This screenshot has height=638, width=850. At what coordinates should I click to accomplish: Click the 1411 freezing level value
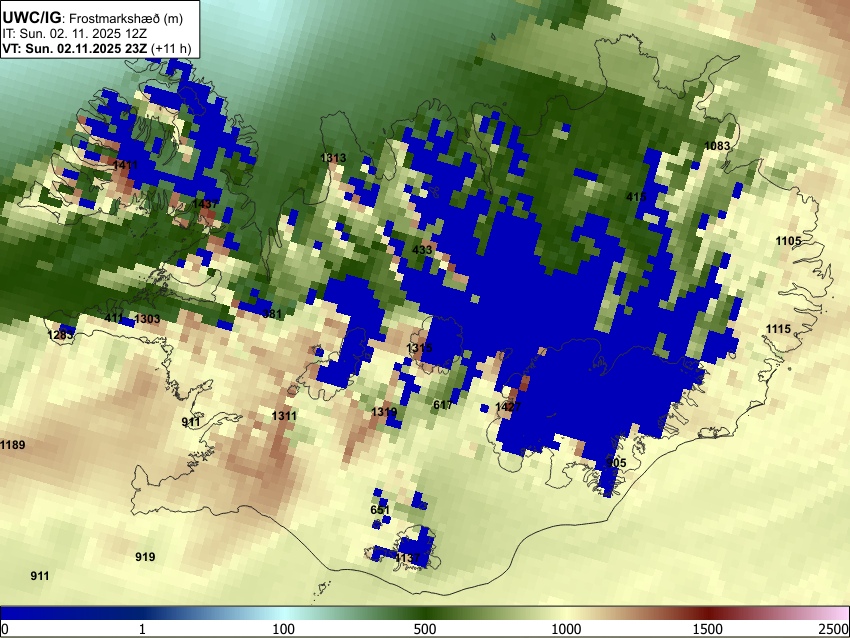[x=125, y=165]
